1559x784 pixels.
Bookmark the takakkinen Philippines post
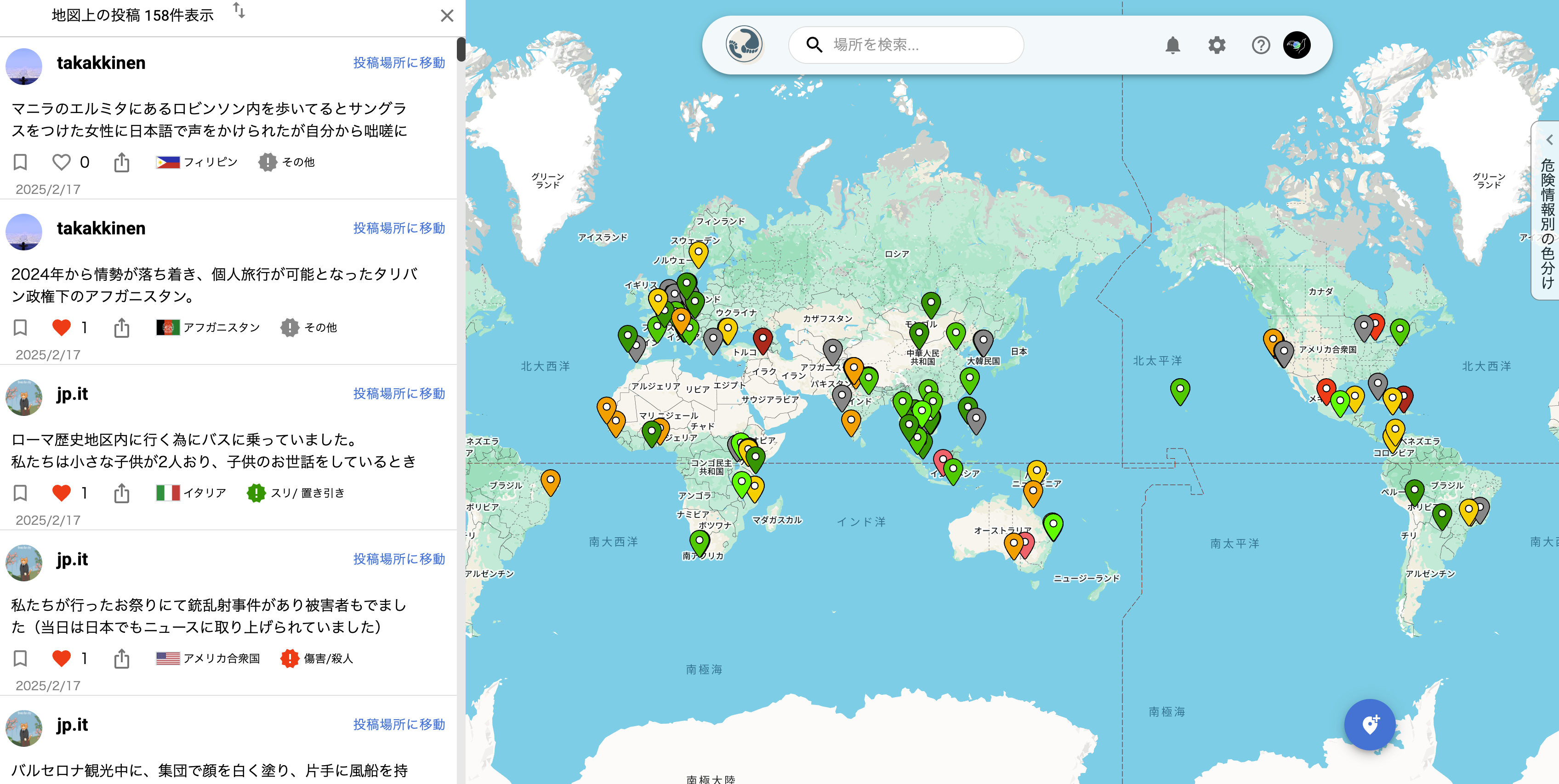pos(20,162)
